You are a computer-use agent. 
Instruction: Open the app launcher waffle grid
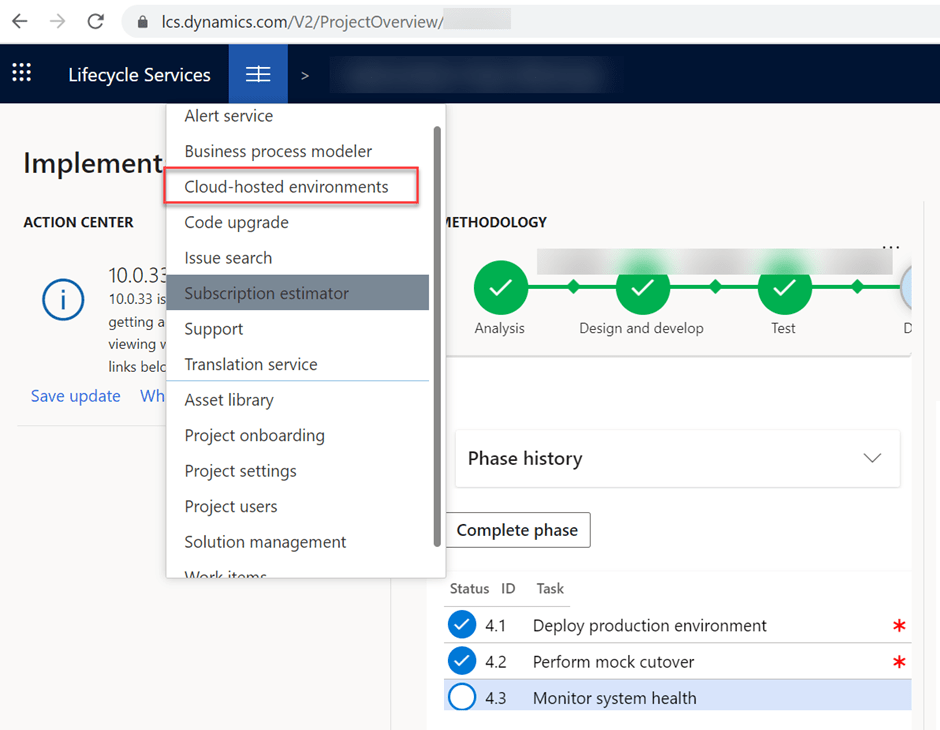pos(22,74)
